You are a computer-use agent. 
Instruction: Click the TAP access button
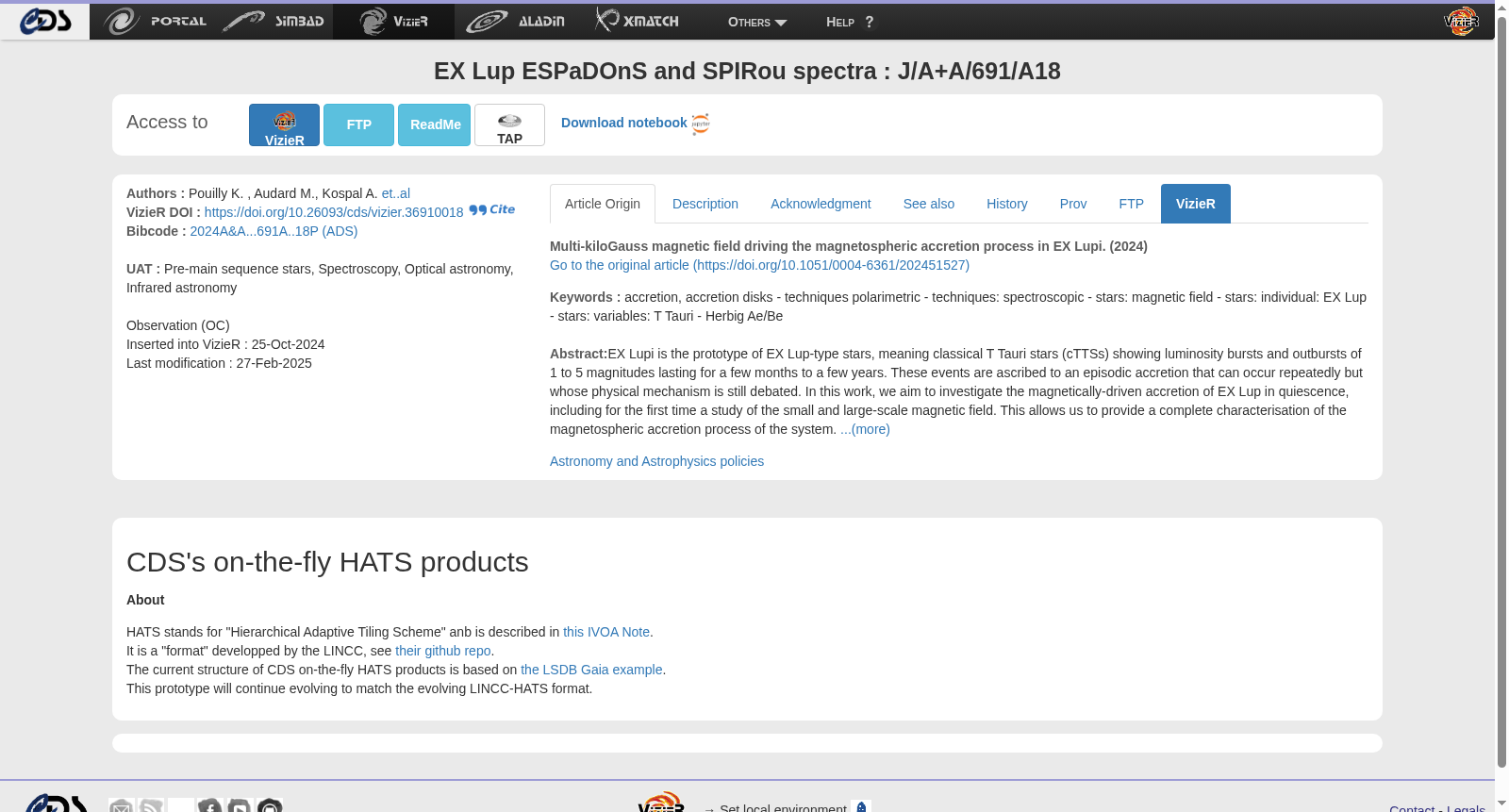click(x=509, y=124)
